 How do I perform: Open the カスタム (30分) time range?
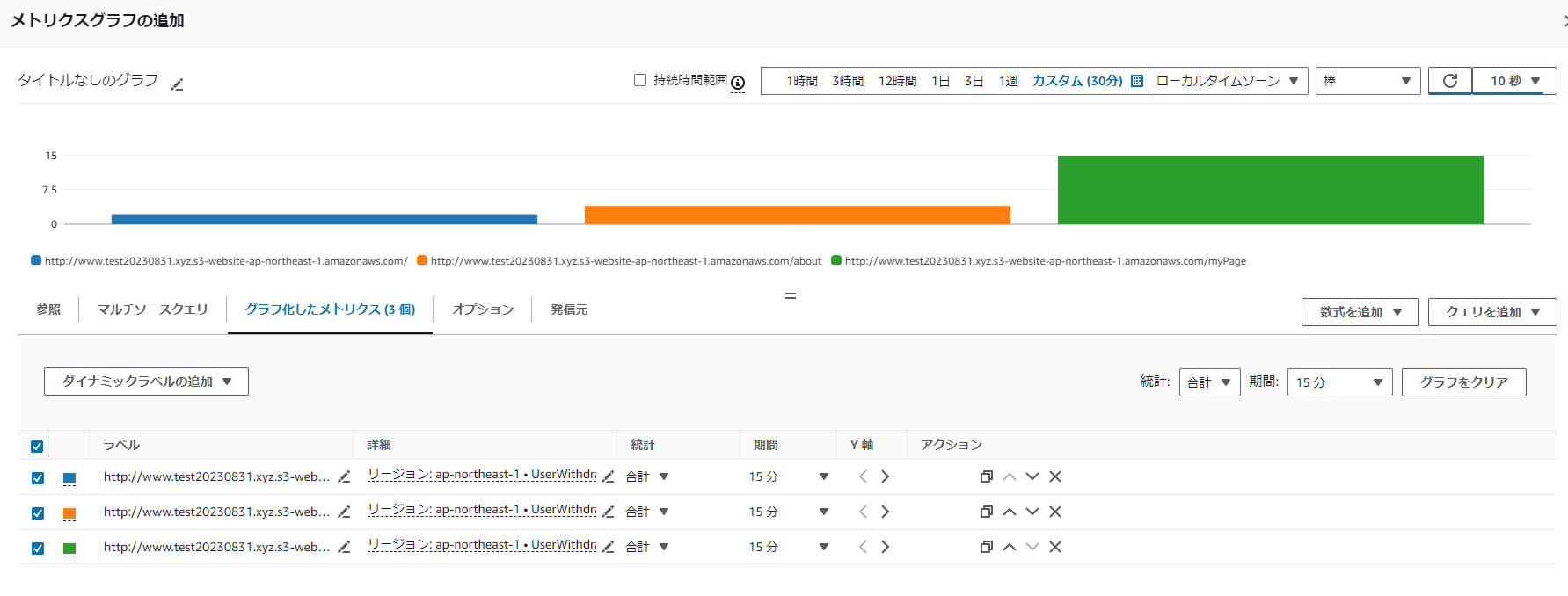point(1077,81)
